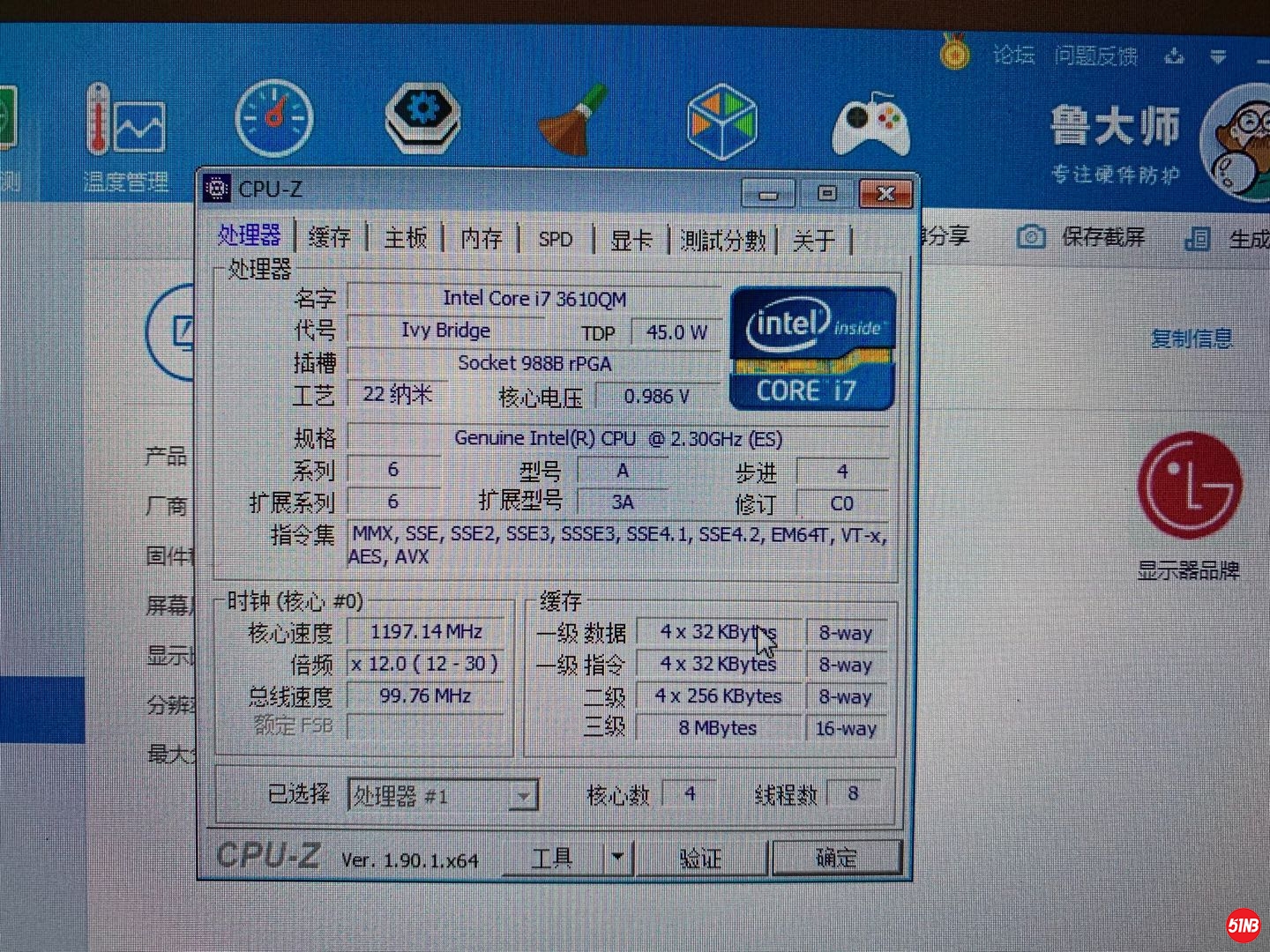
Task: Open the 工具 dropdown arrow in CPU-Z
Action: [617, 856]
